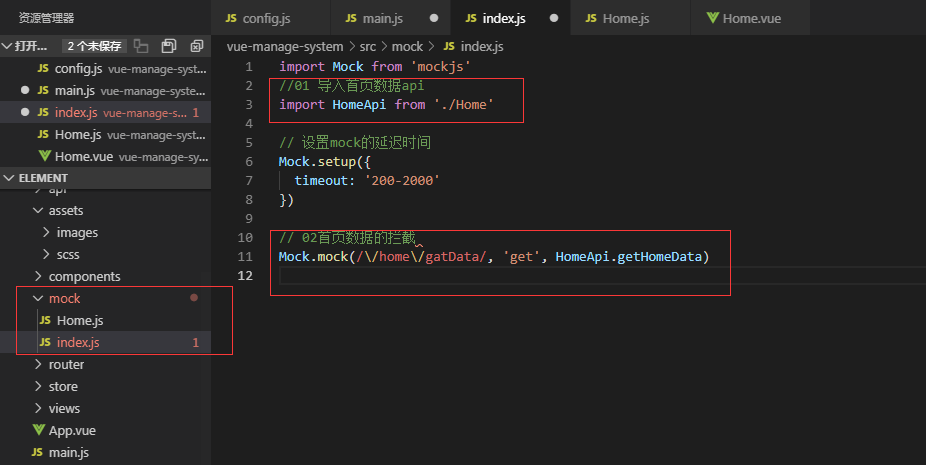Click the Mock.setup line in the editor
The image size is (926, 465).
325,161
